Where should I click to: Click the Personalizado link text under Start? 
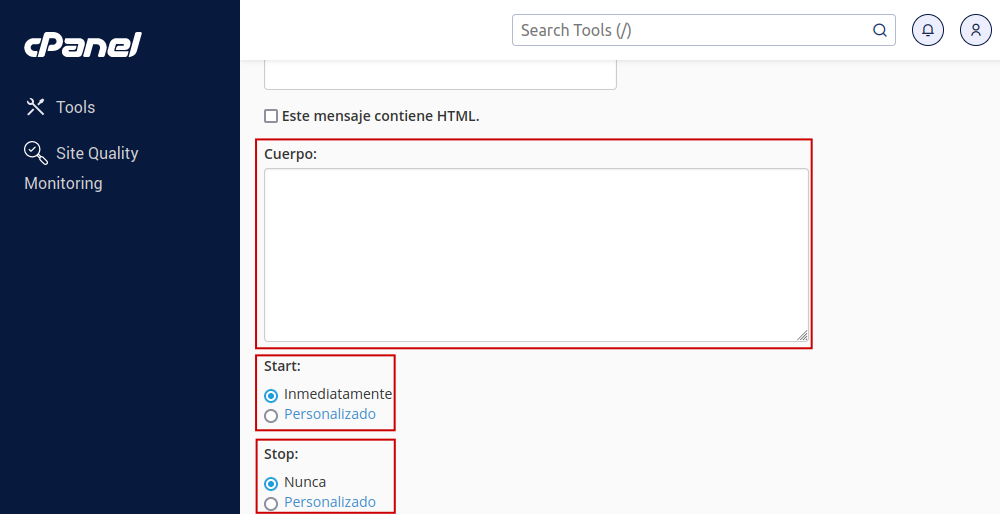(330, 414)
